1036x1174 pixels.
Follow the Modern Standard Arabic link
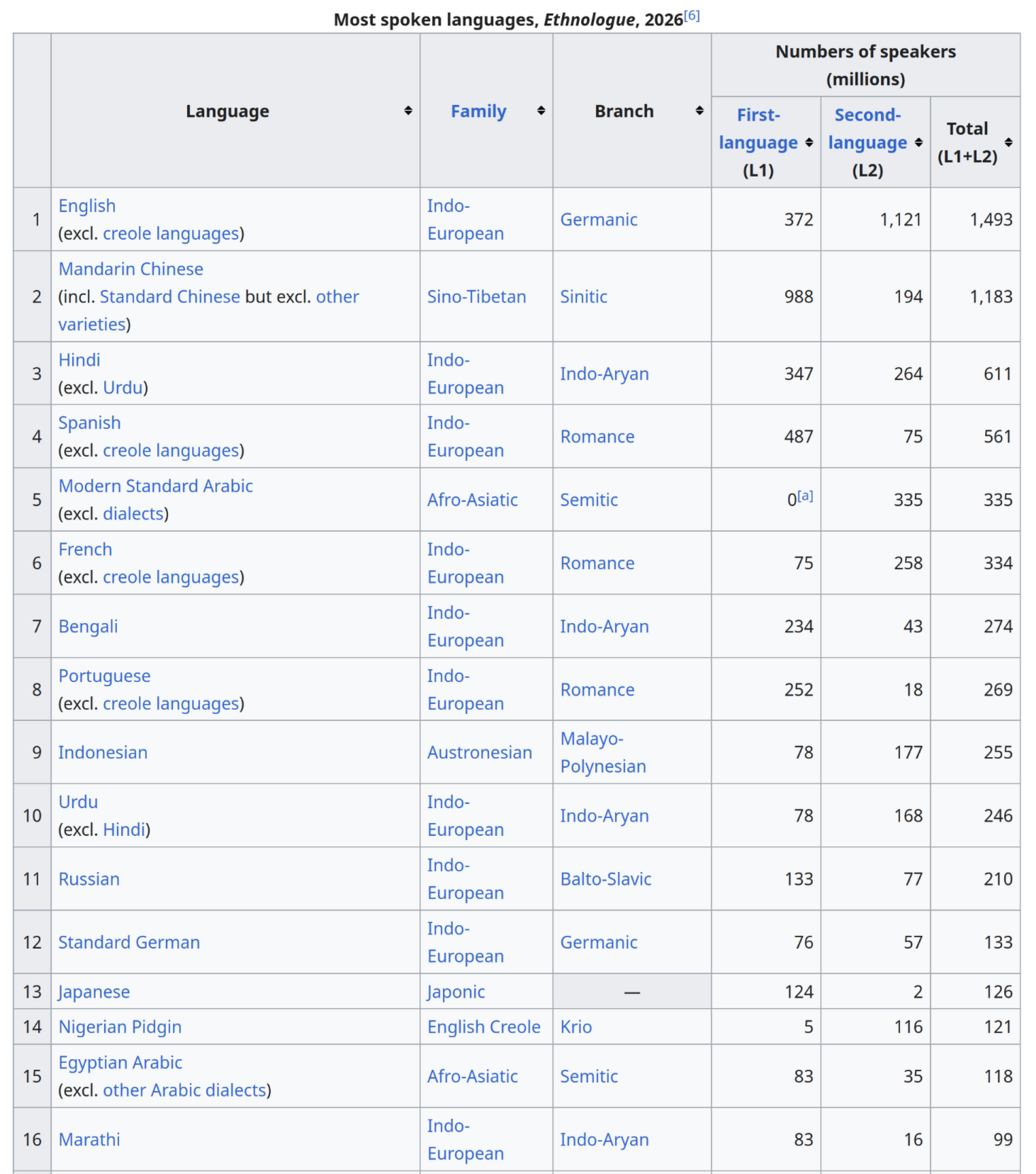156,486
